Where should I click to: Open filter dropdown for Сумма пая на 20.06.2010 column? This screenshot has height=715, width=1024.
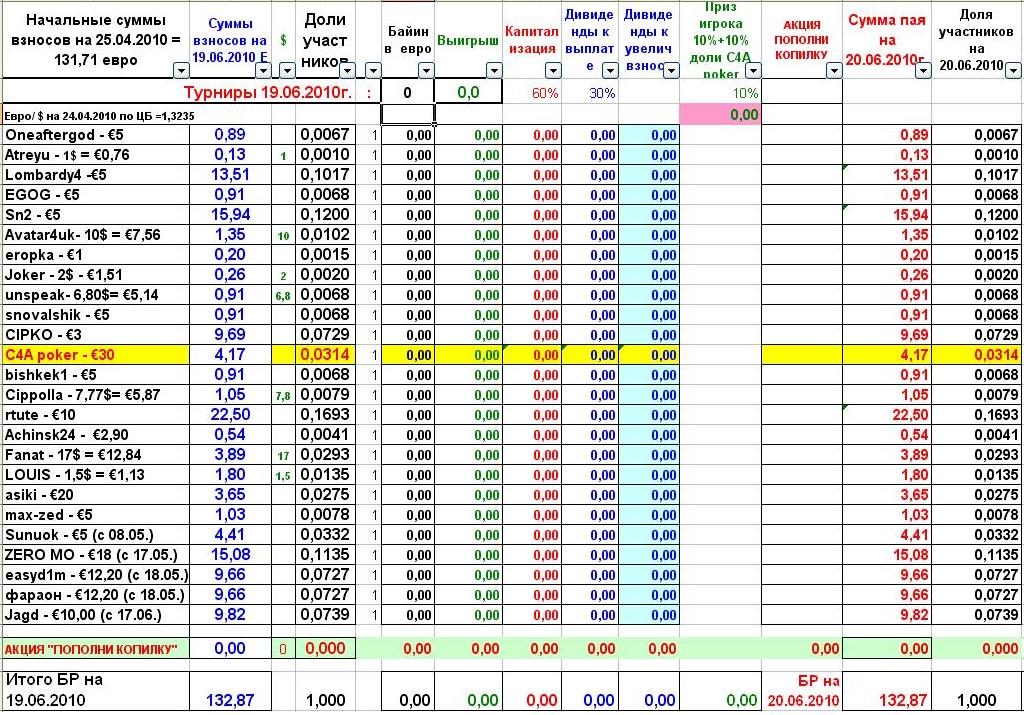[923, 70]
